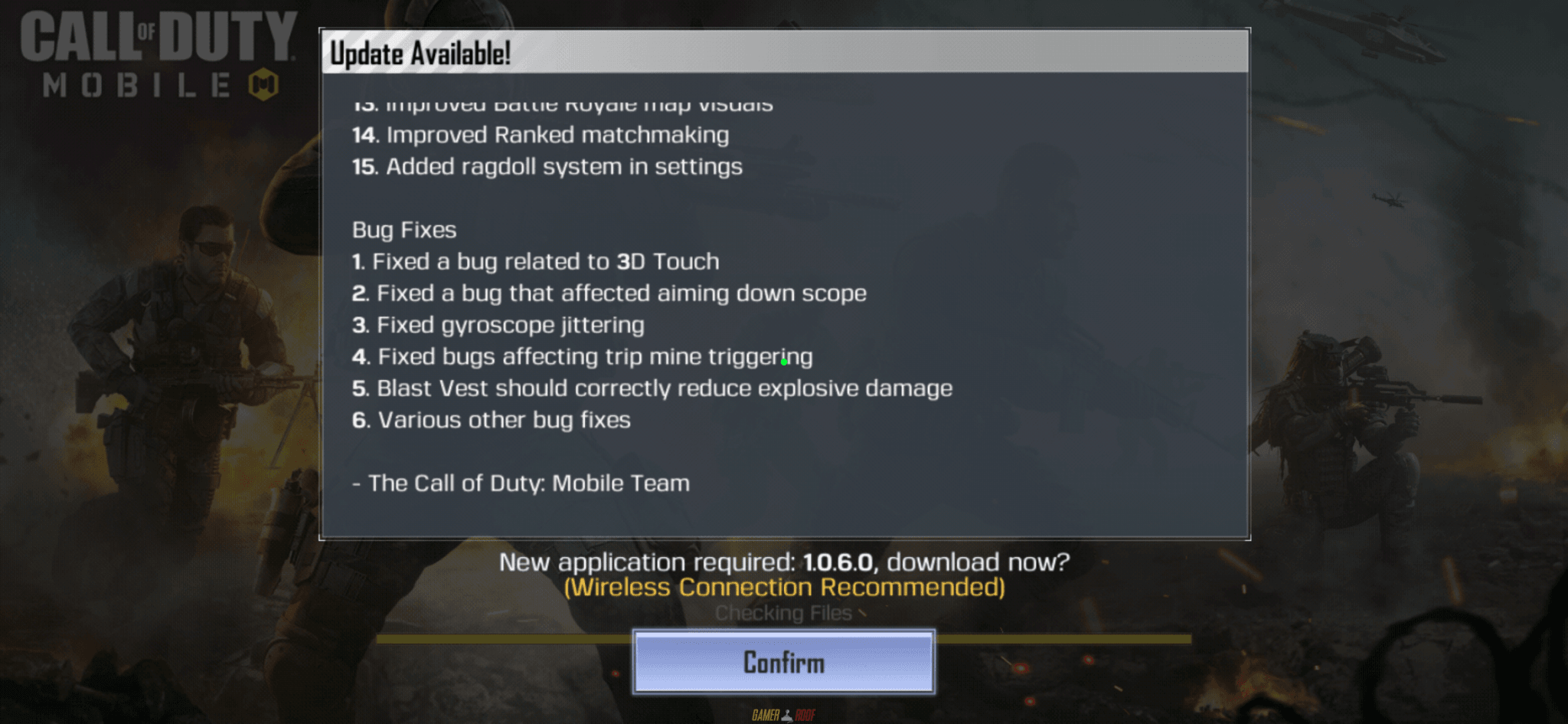Click the Blast Vest explosive damage entry

pyautogui.click(x=652, y=388)
